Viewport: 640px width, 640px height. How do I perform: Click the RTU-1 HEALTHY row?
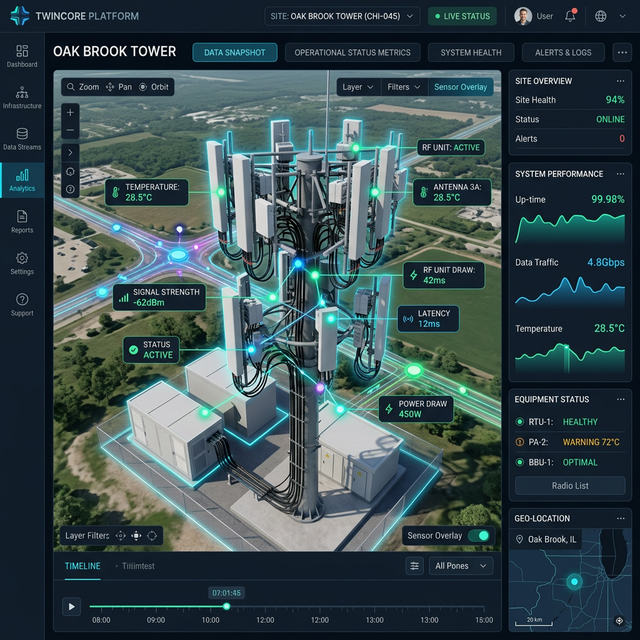pyautogui.click(x=570, y=422)
